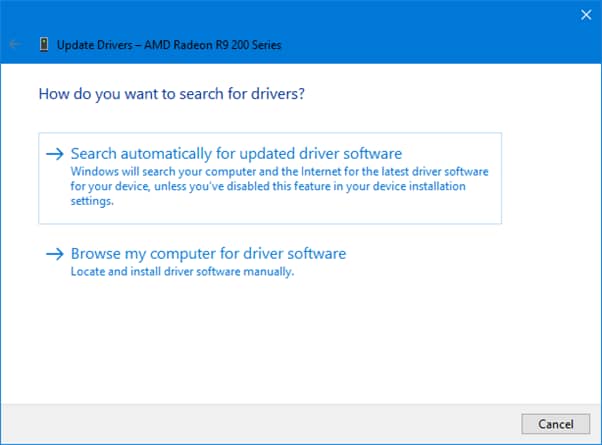Click the heading 'How do you want to search for drivers?'
Viewport: 602px width, 445px height.
172,94
